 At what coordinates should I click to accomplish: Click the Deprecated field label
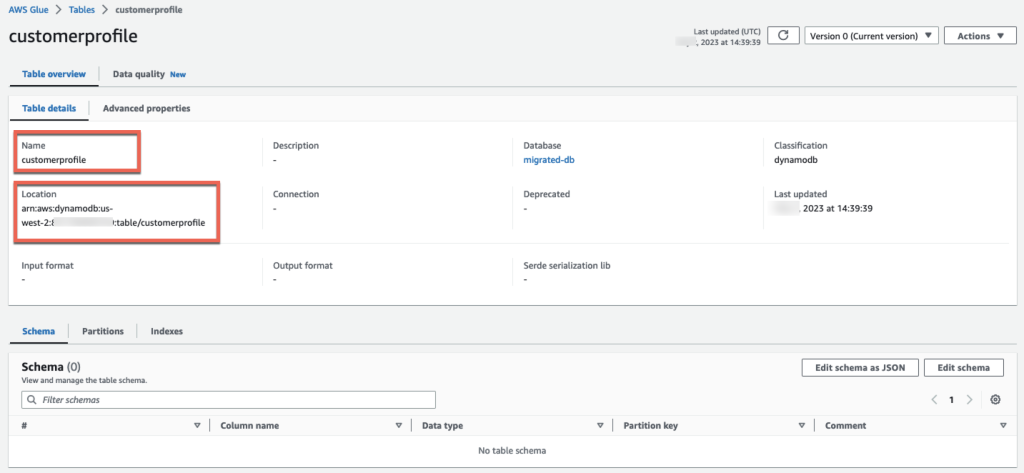(x=547, y=194)
